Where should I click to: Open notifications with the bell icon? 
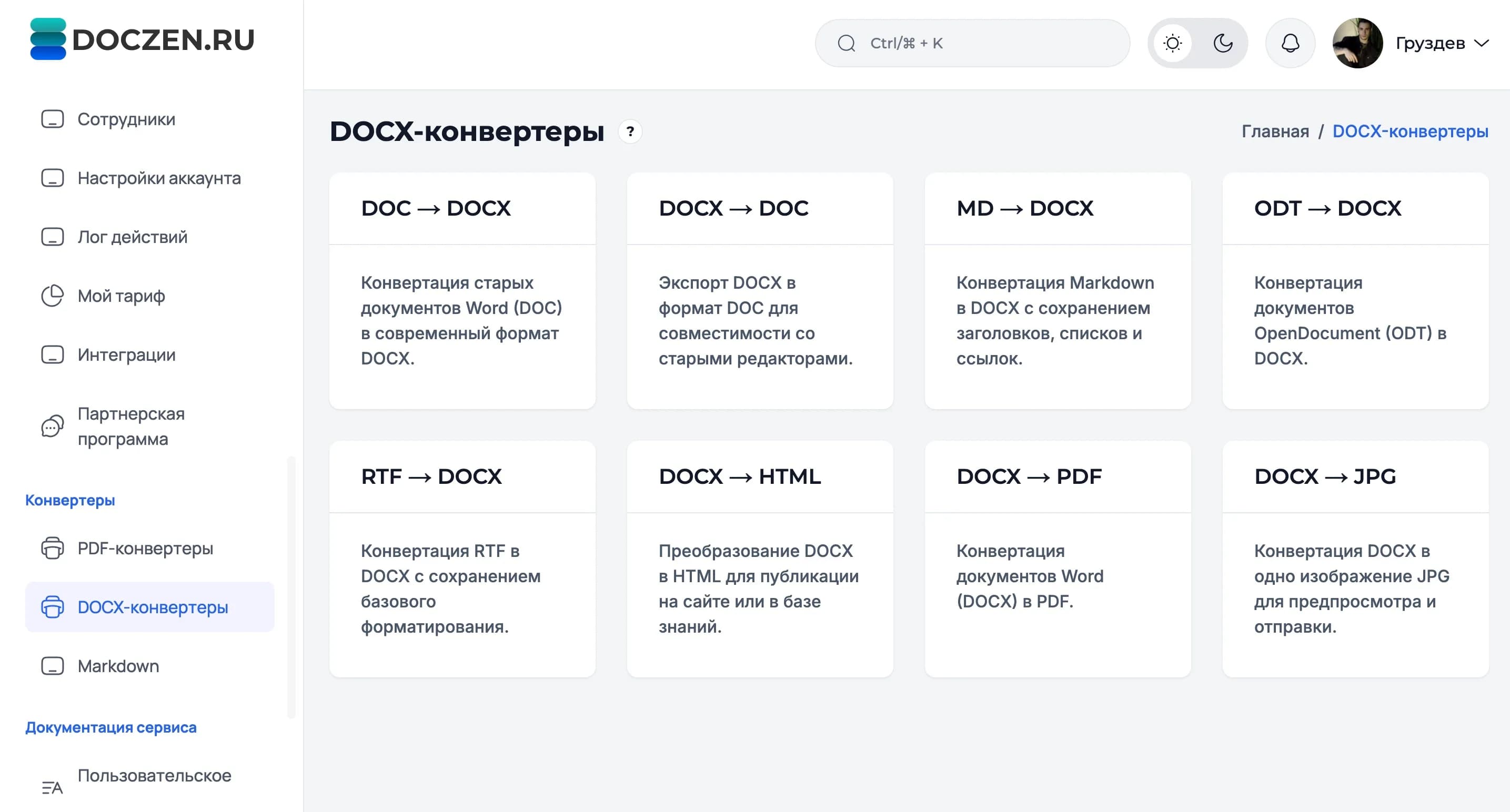1290,43
